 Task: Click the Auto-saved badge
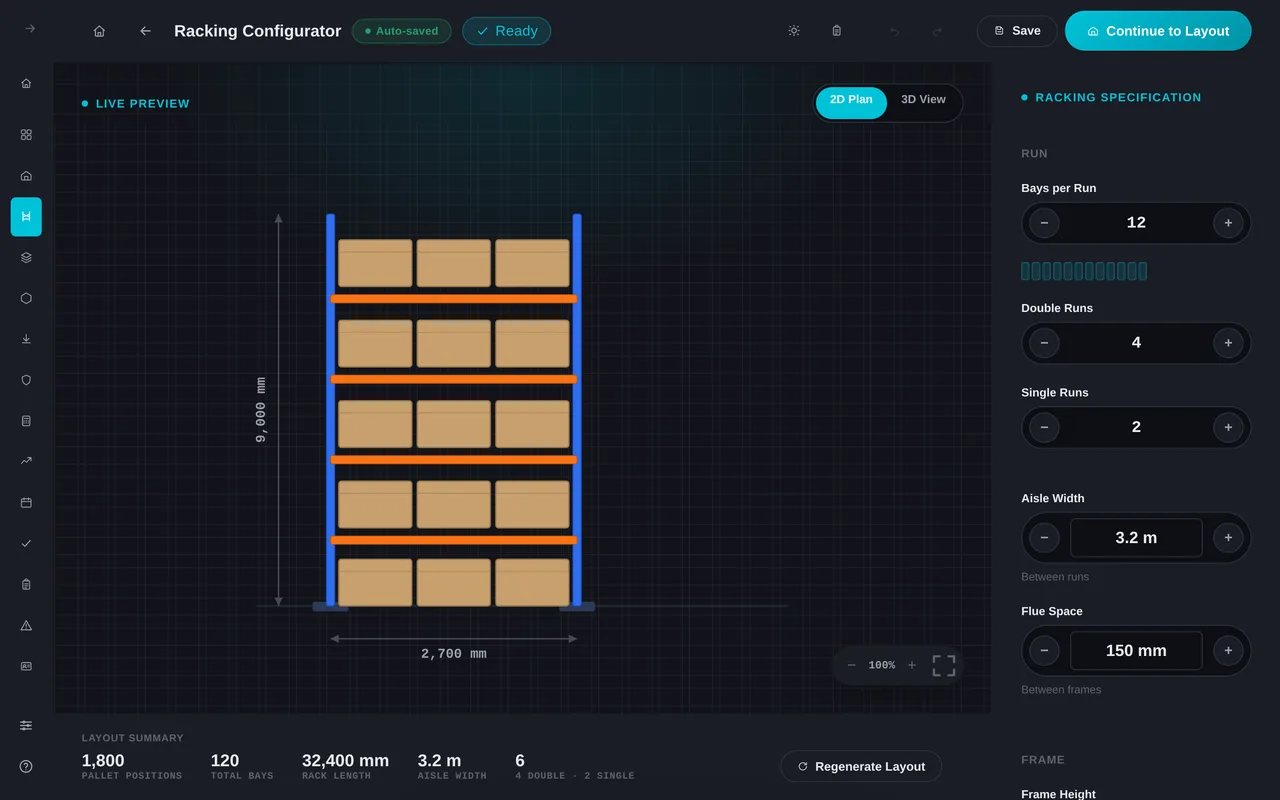(401, 31)
